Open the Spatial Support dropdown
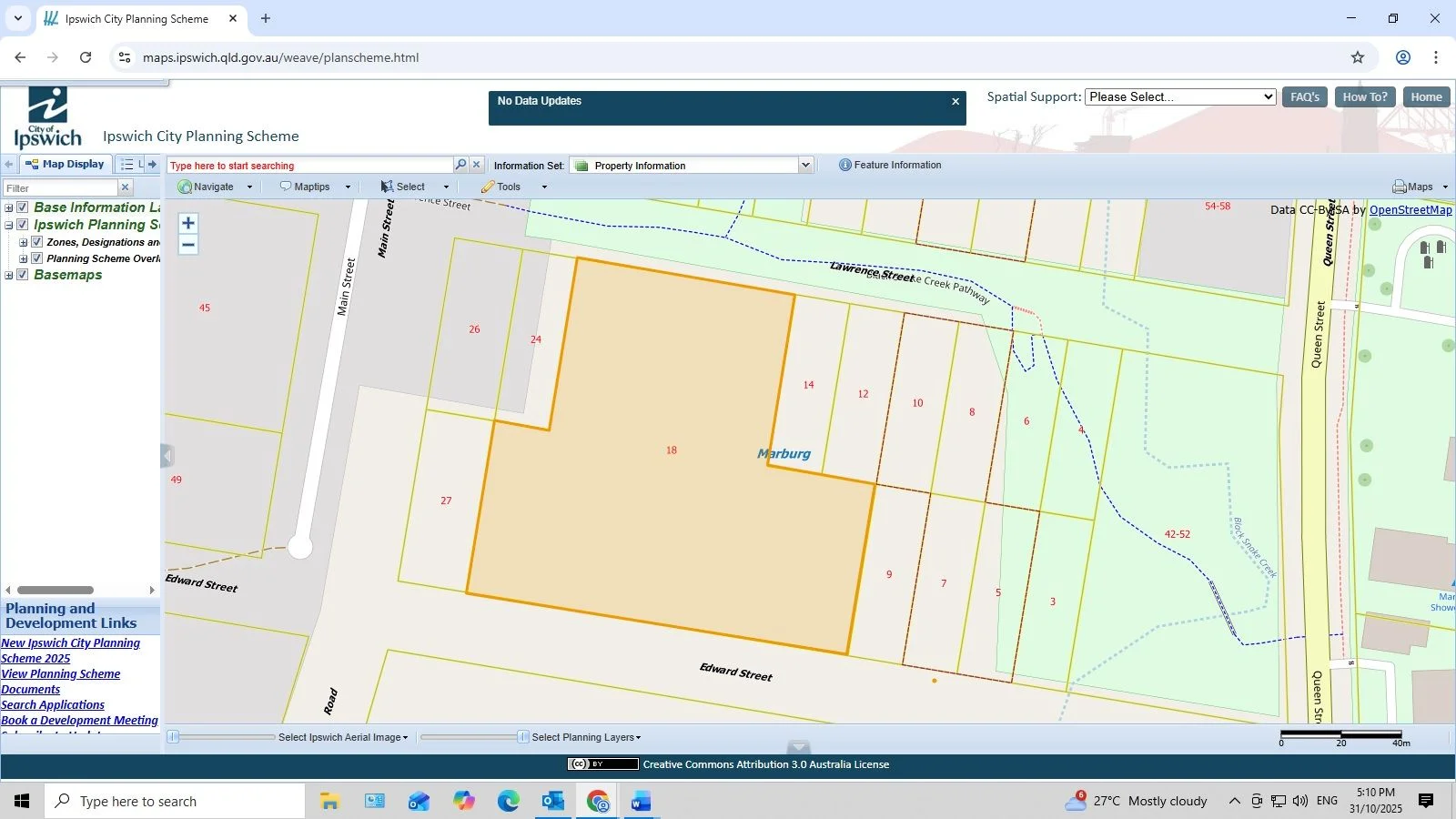The height and width of the screenshot is (819, 1456). [1179, 96]
